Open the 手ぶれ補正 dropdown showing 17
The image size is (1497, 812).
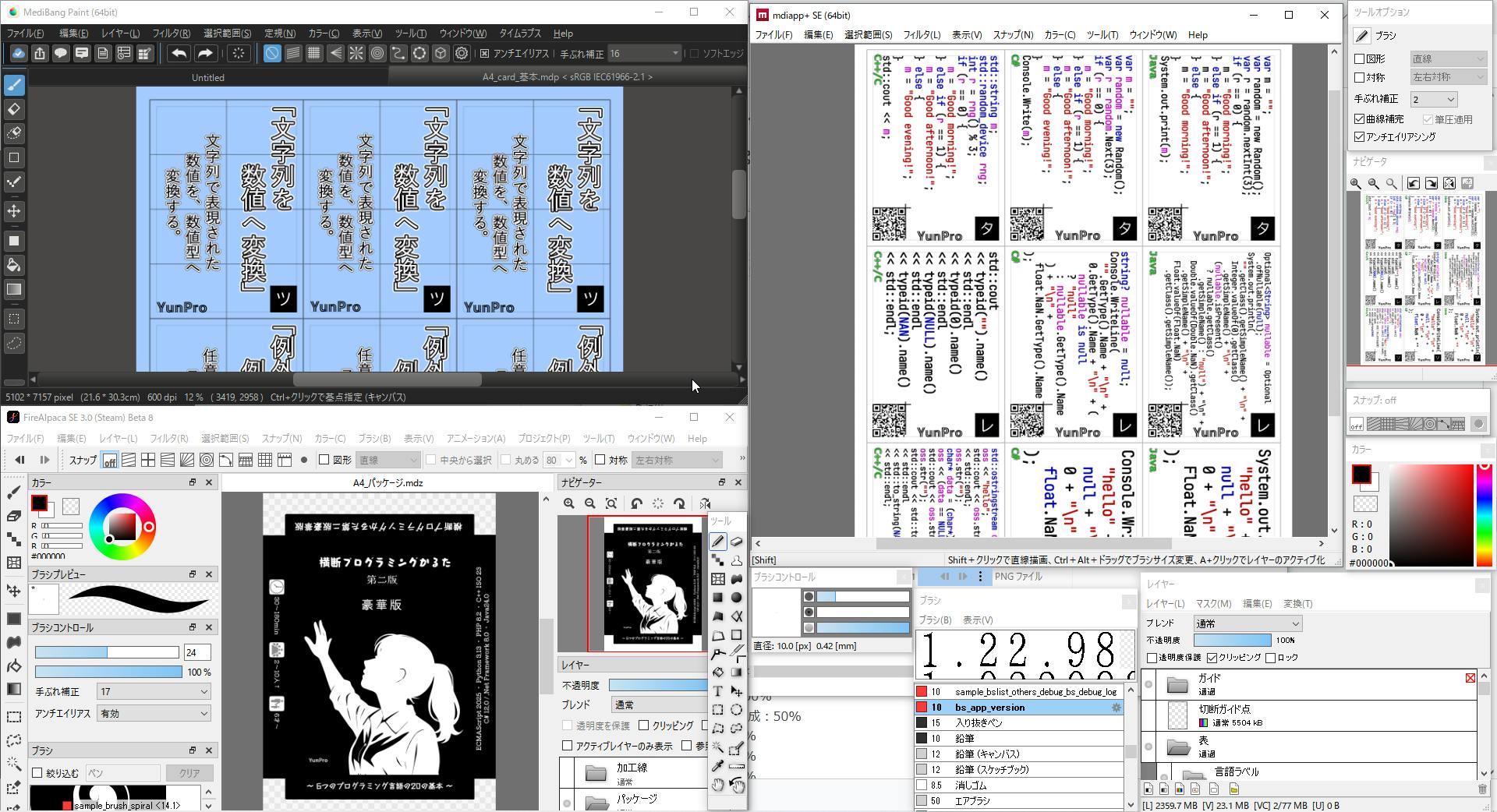pyautogui.click(x=154, y=691)
